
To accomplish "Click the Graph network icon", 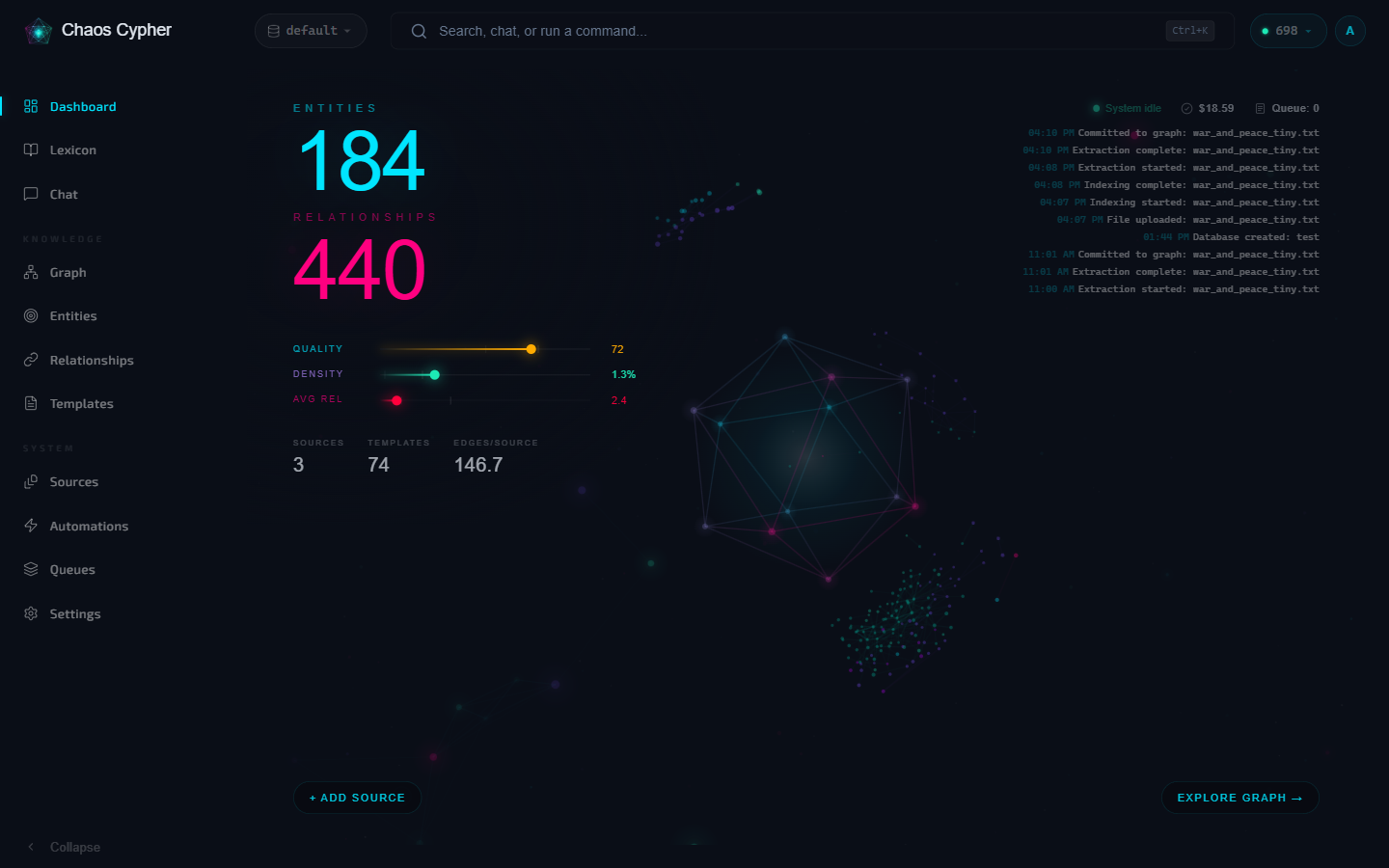I will coord(31,272).
